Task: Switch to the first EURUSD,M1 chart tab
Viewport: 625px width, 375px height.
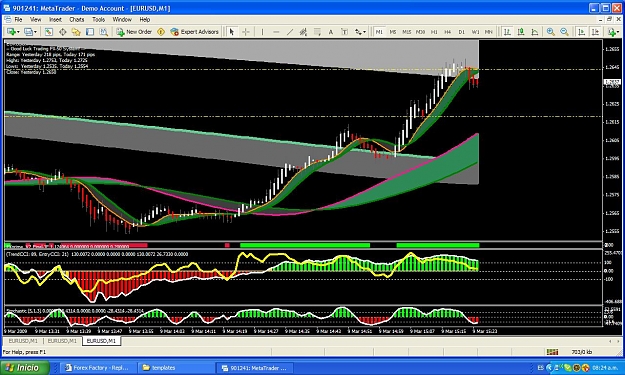Action: click(23, 341)
